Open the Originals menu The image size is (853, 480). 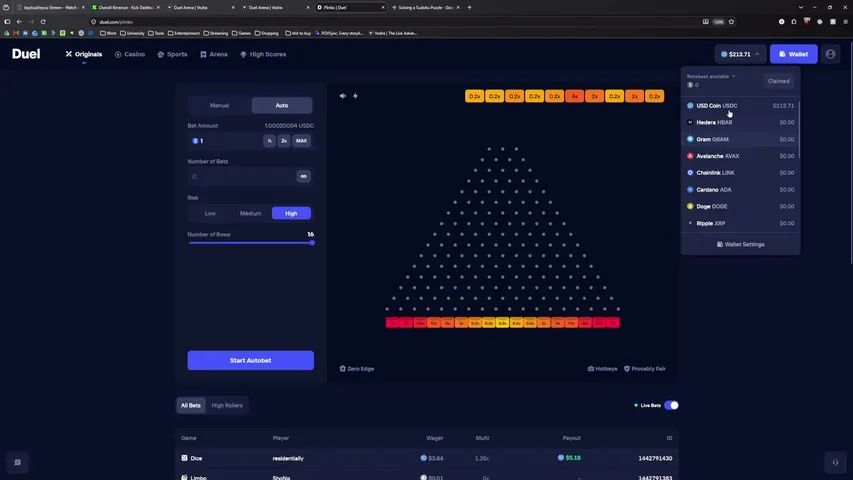coord(84,54)
